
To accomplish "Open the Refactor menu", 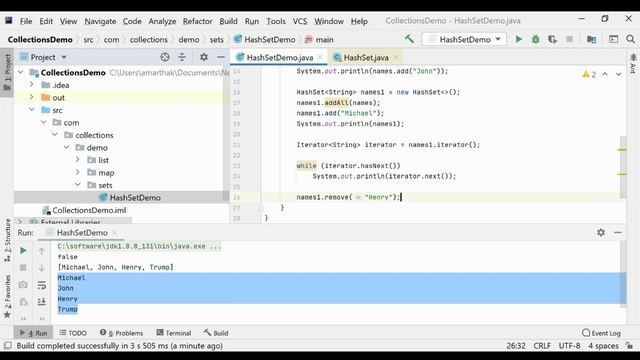I will coord(197,21).
